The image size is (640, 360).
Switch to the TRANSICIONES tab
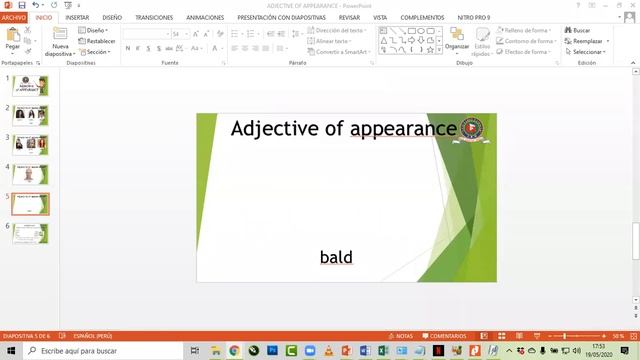154,18
